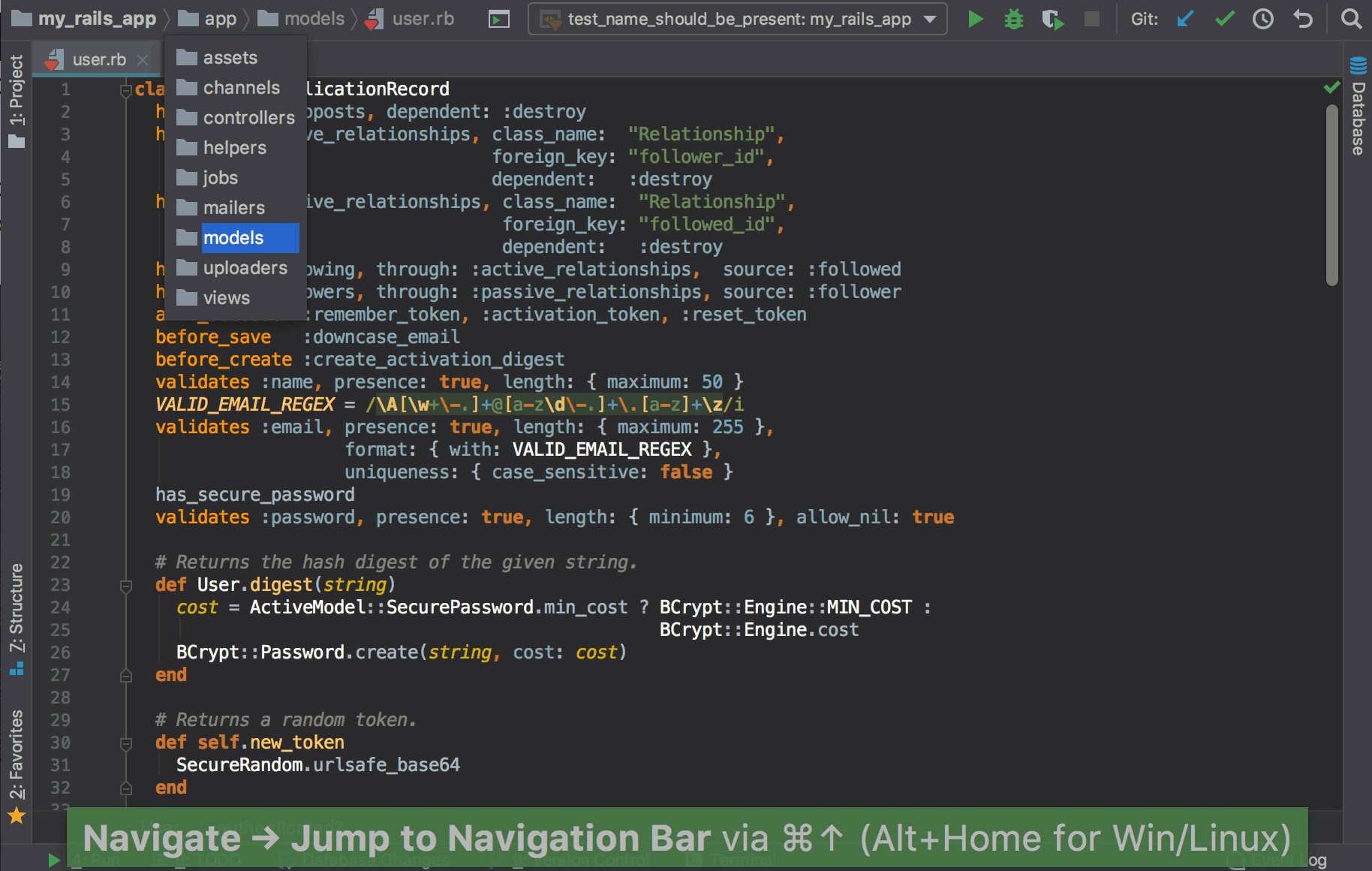Click the inspection status green checkmark
The width and height of the screenshot is (1372, 871).
[x=1331, y=88]
